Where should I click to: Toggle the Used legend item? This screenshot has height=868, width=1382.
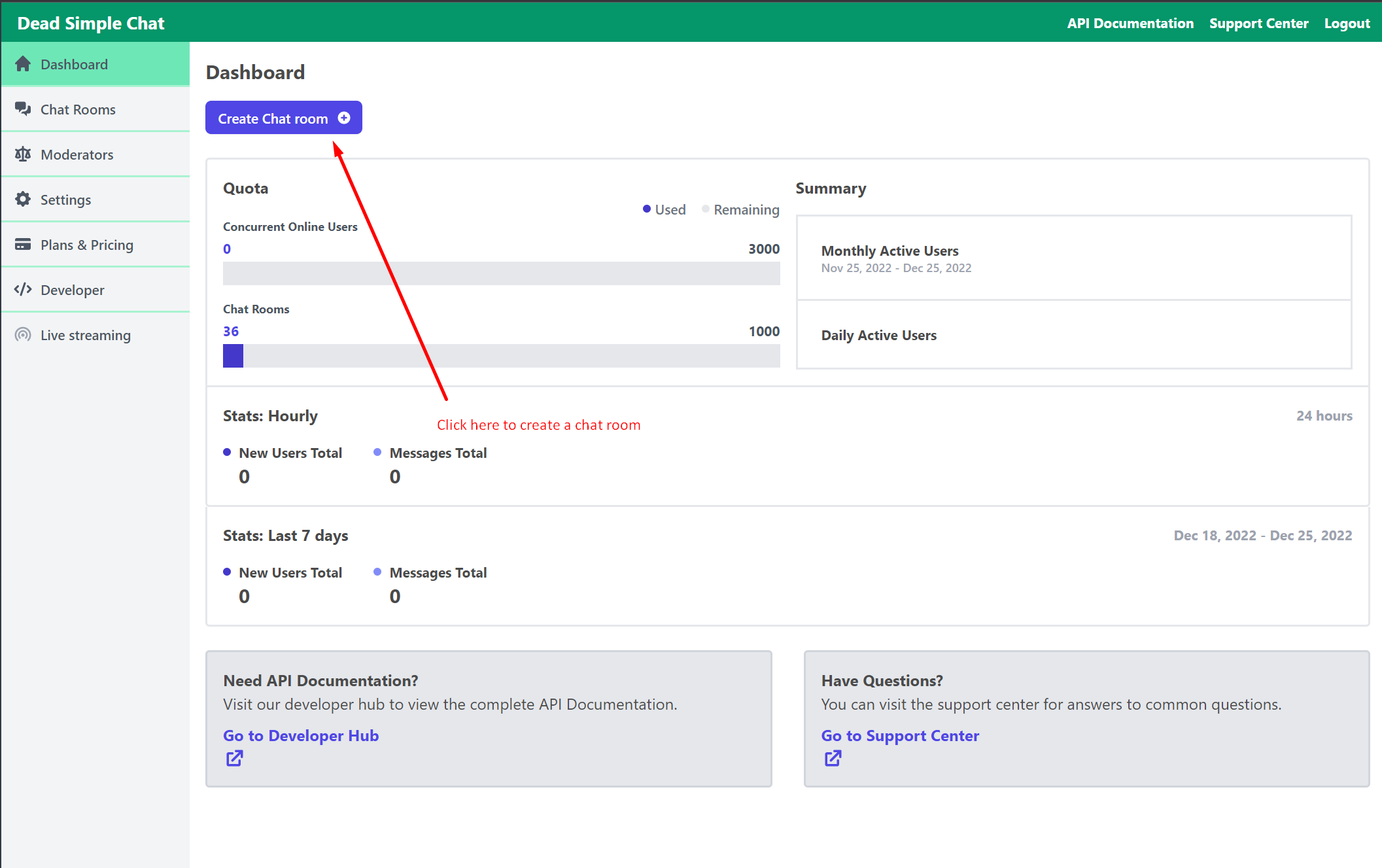click(664, 210)
